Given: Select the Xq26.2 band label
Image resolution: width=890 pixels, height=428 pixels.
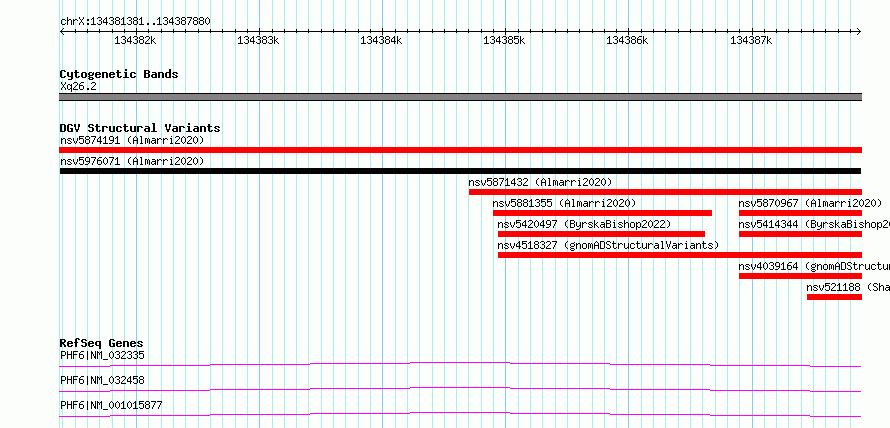Looking at the screenshot, I should 78,87.
